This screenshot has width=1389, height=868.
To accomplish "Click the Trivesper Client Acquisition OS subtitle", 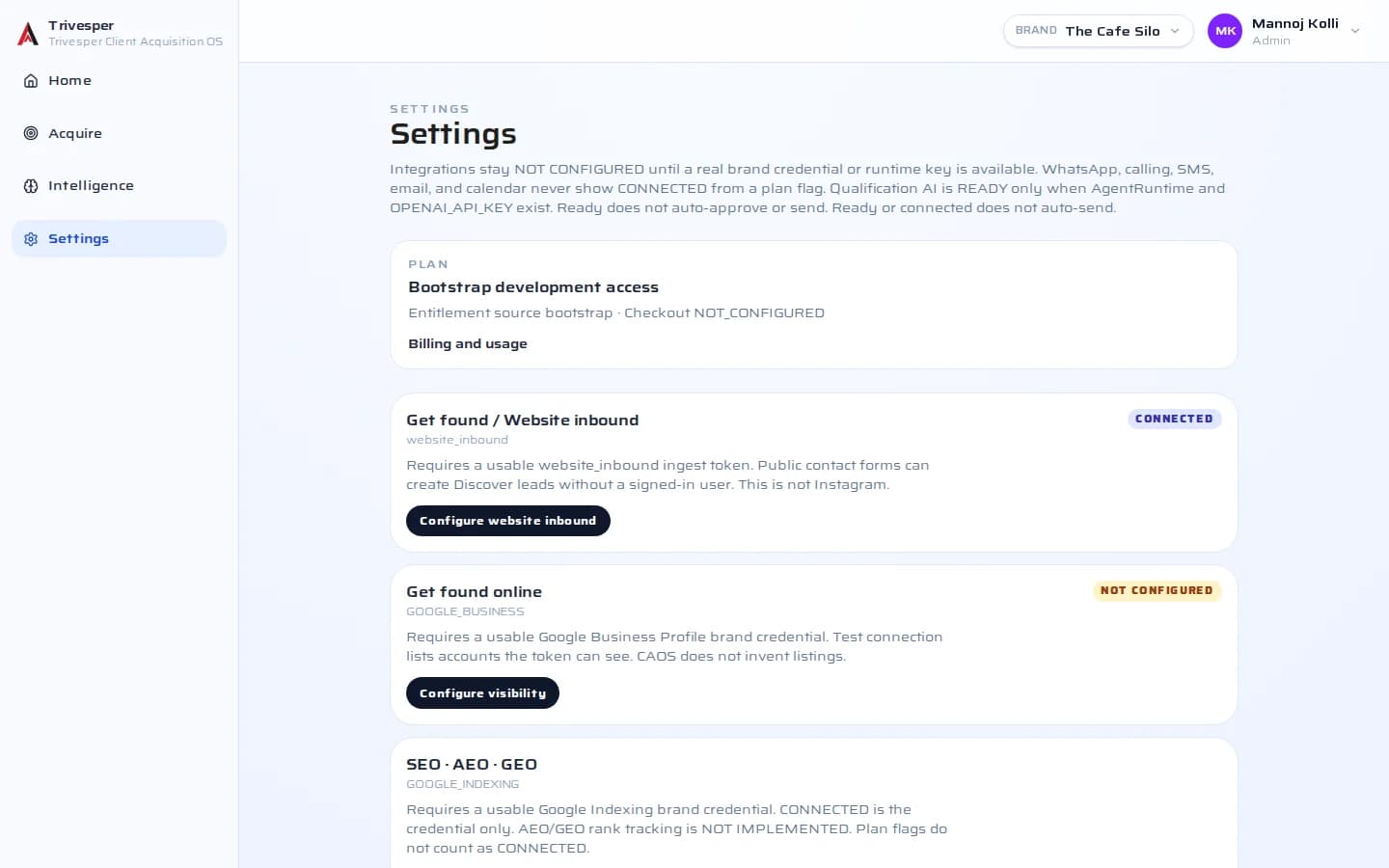I will [136, 41].
